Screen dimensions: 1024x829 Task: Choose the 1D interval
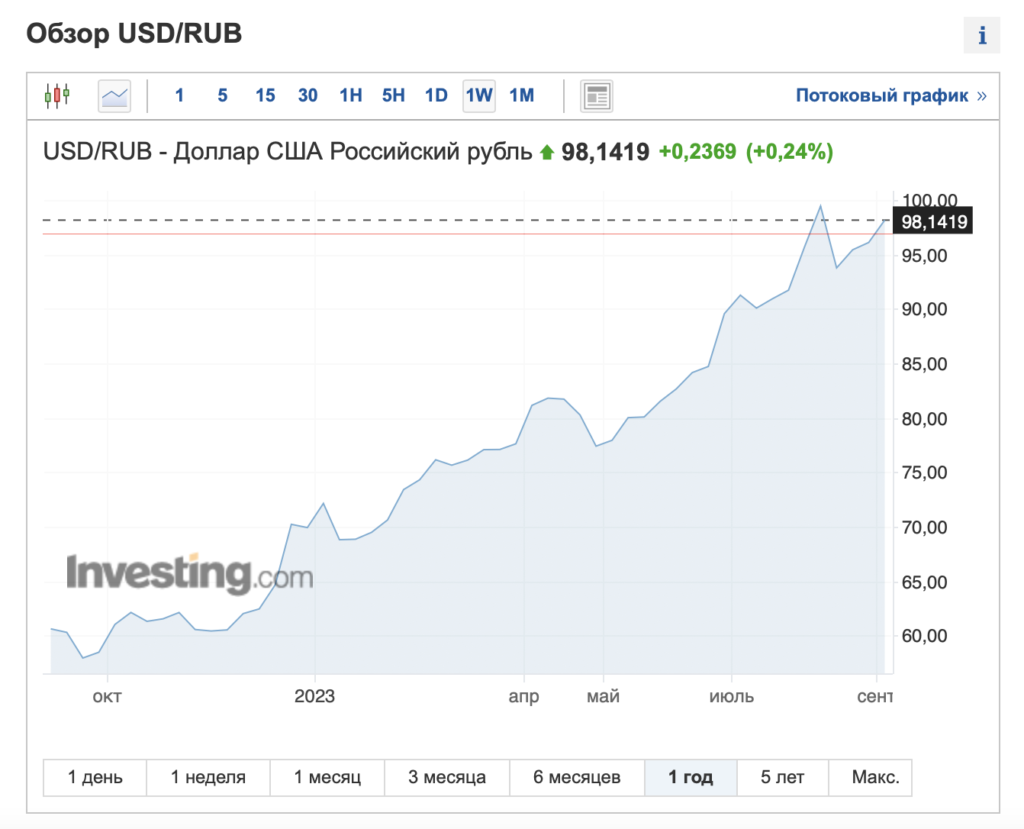pos(436,96)
